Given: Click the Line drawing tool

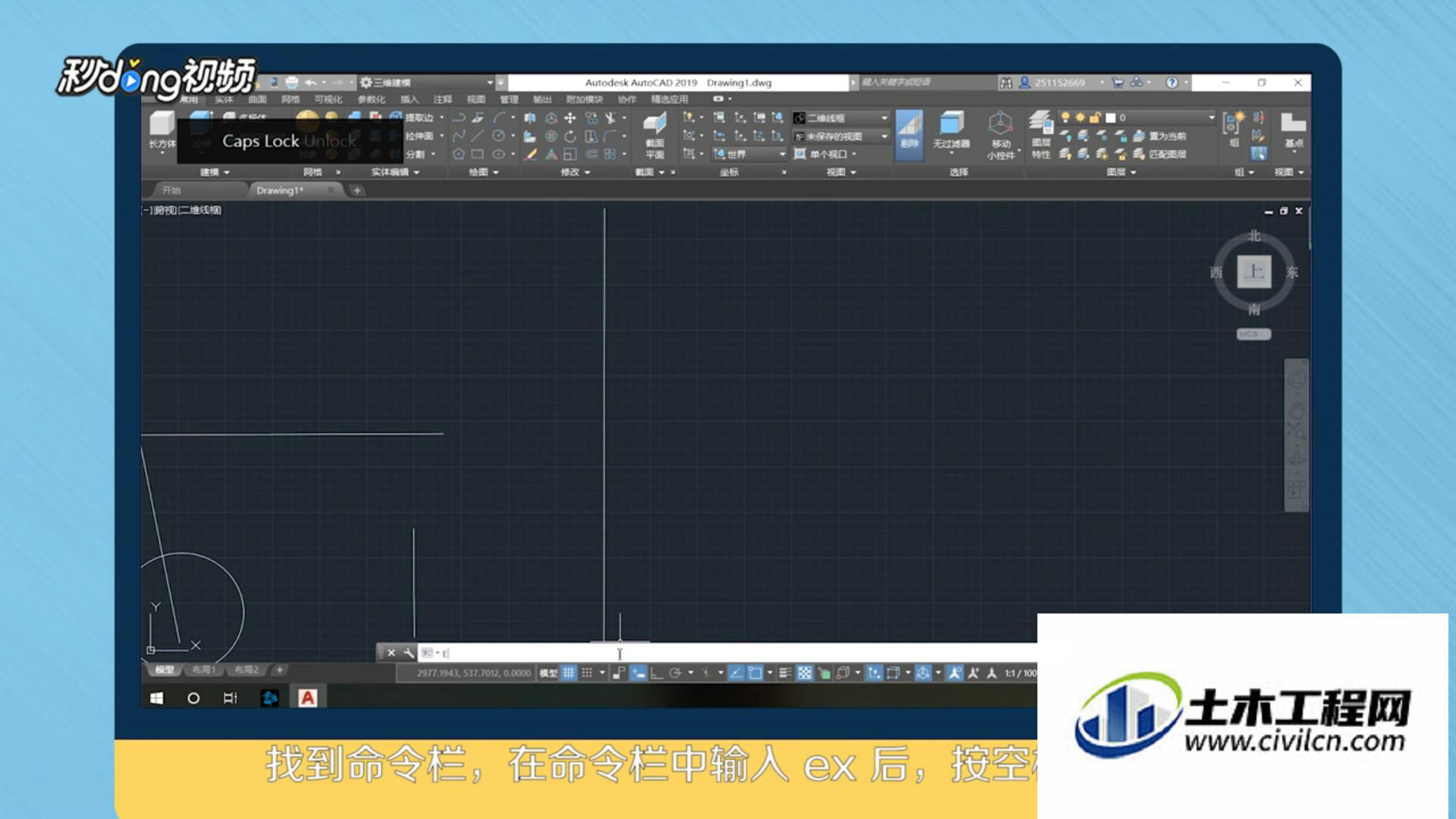Looking at the screenshot, I should tap(478, 136).
